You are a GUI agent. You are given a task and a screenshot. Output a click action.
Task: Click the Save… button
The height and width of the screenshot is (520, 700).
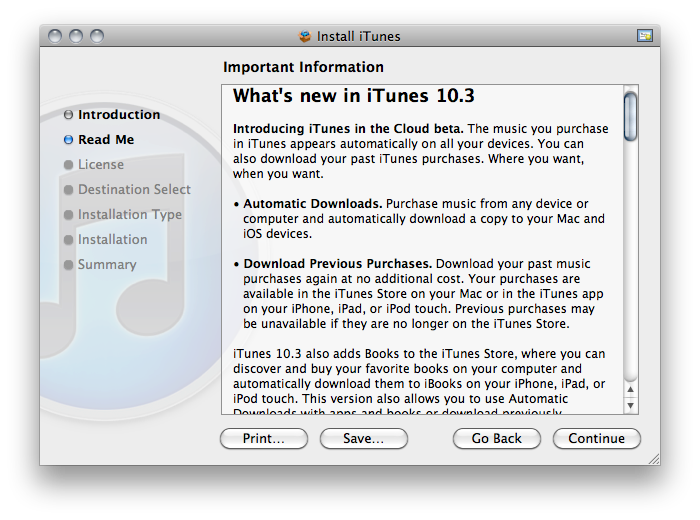(363, 438)
